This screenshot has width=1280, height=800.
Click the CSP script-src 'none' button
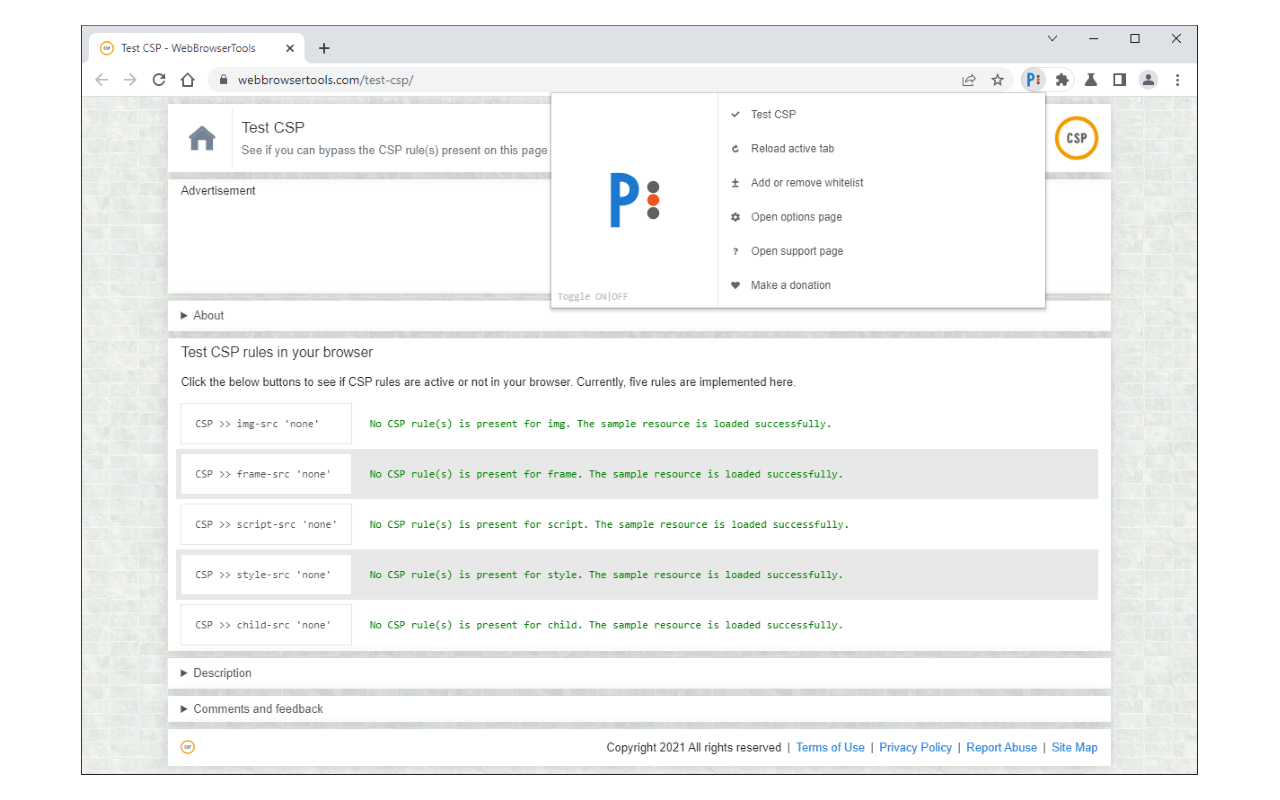point(266,524)
